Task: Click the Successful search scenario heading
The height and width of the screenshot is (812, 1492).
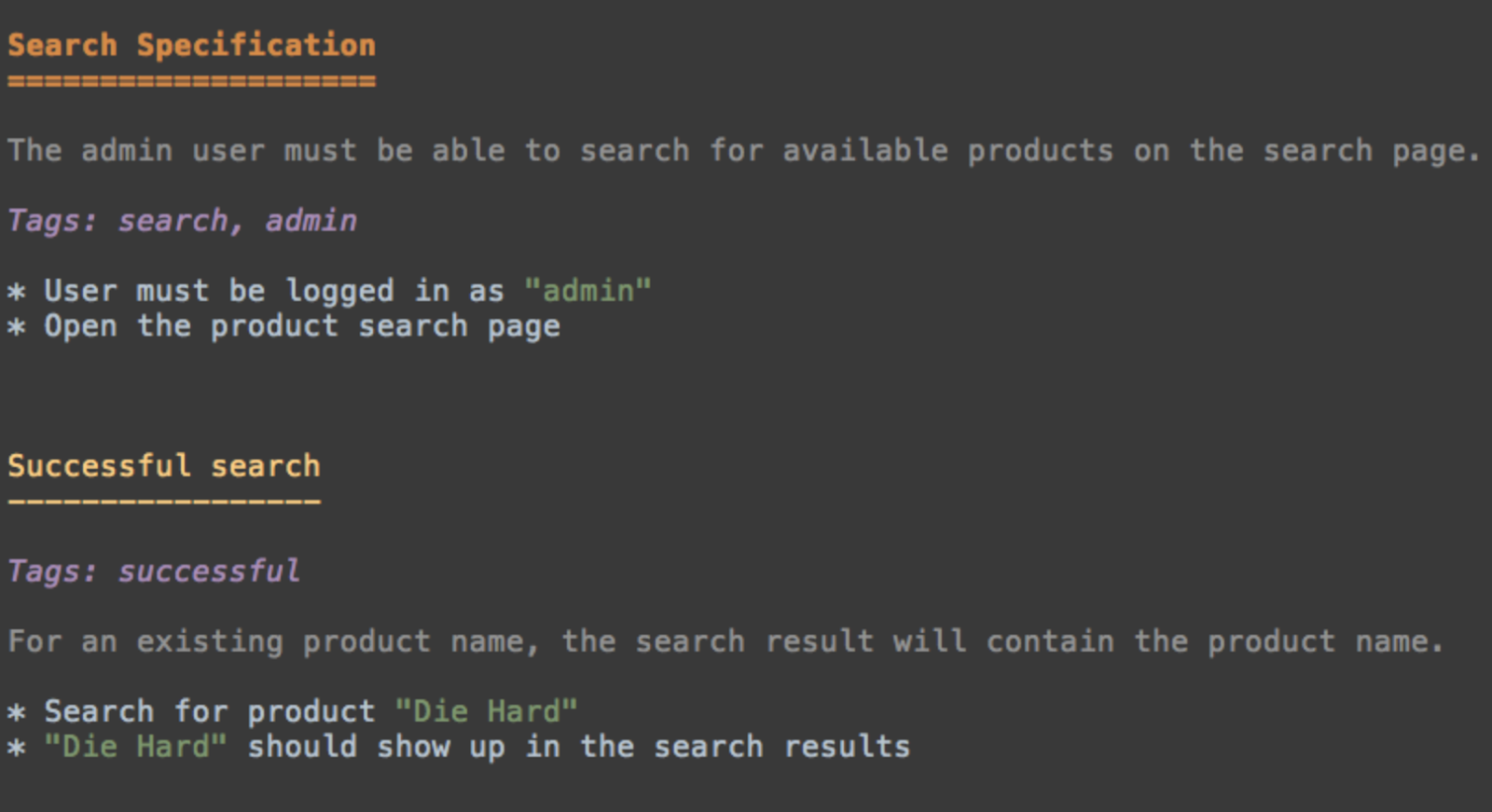Action: [x=164, y=465]
